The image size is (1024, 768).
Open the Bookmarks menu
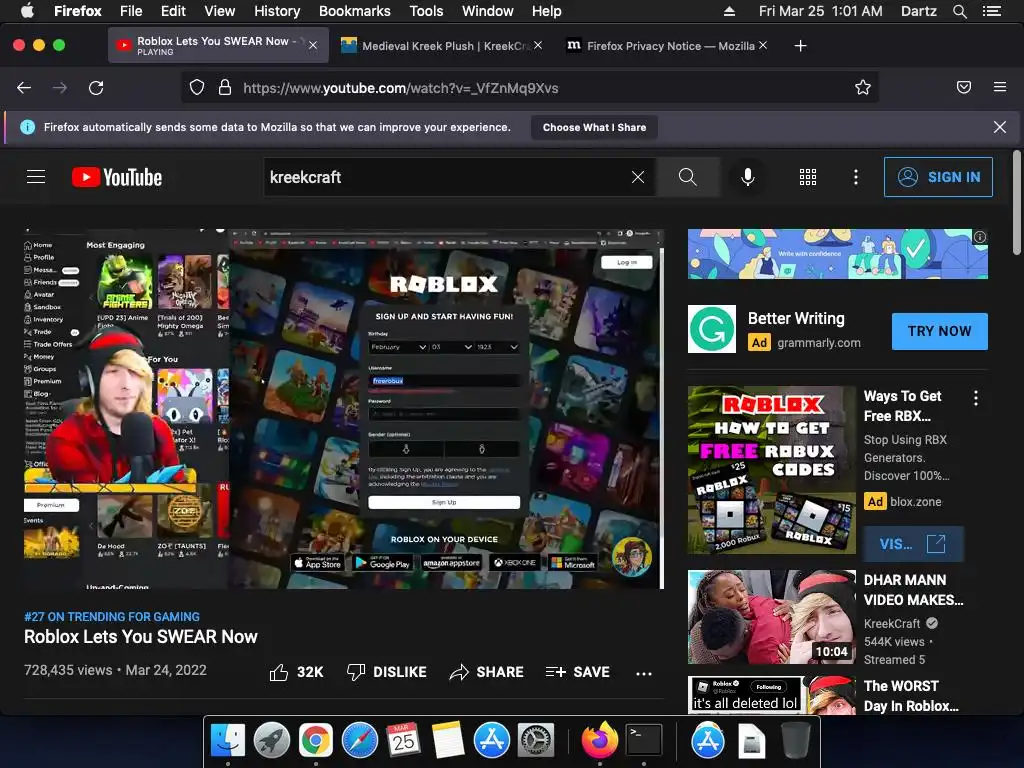click(355, 11)
